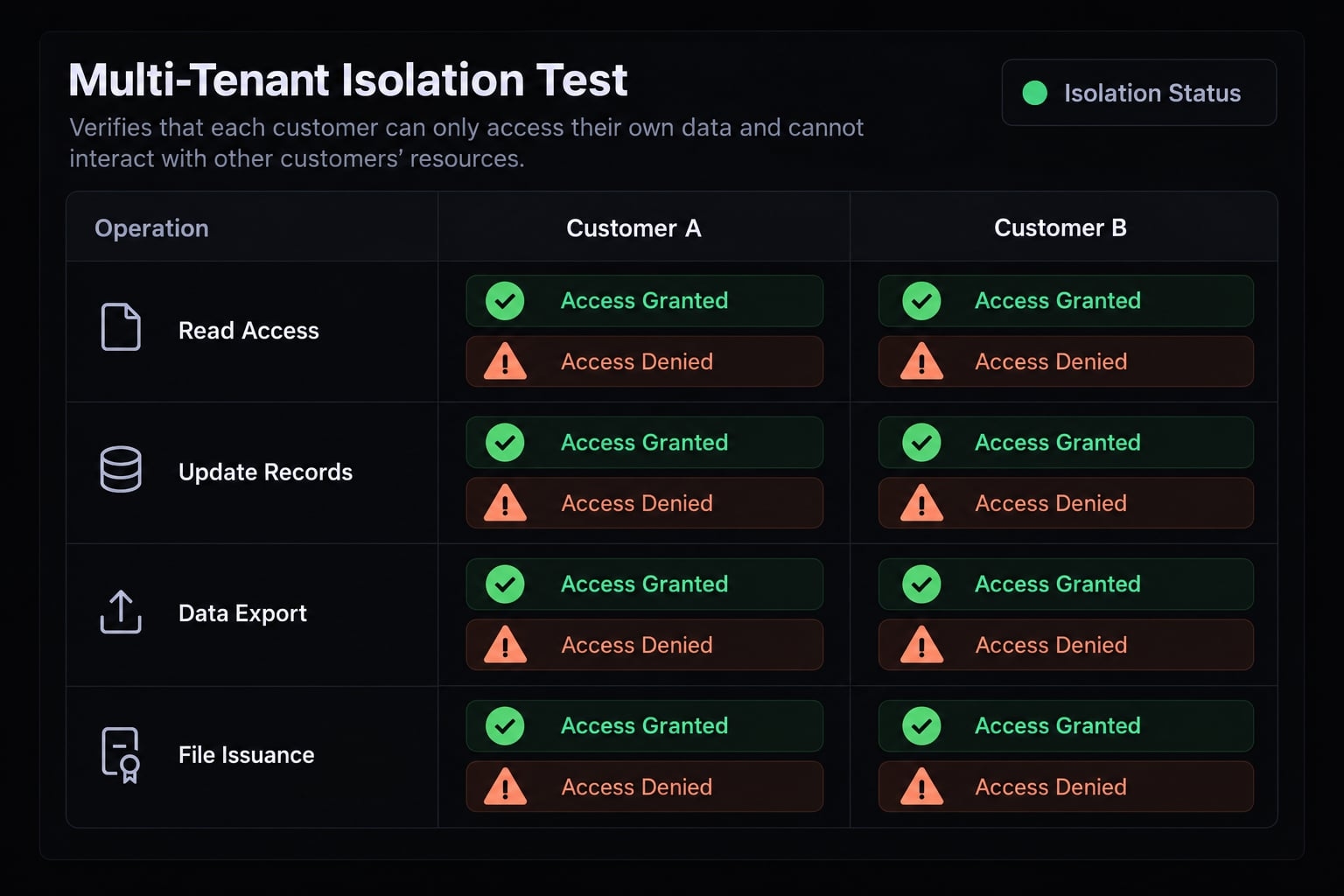1344x896 pixels.
Task: Click Customer B Read Access warning triangle
Action: pyautogui.click(x=921, y=361)
